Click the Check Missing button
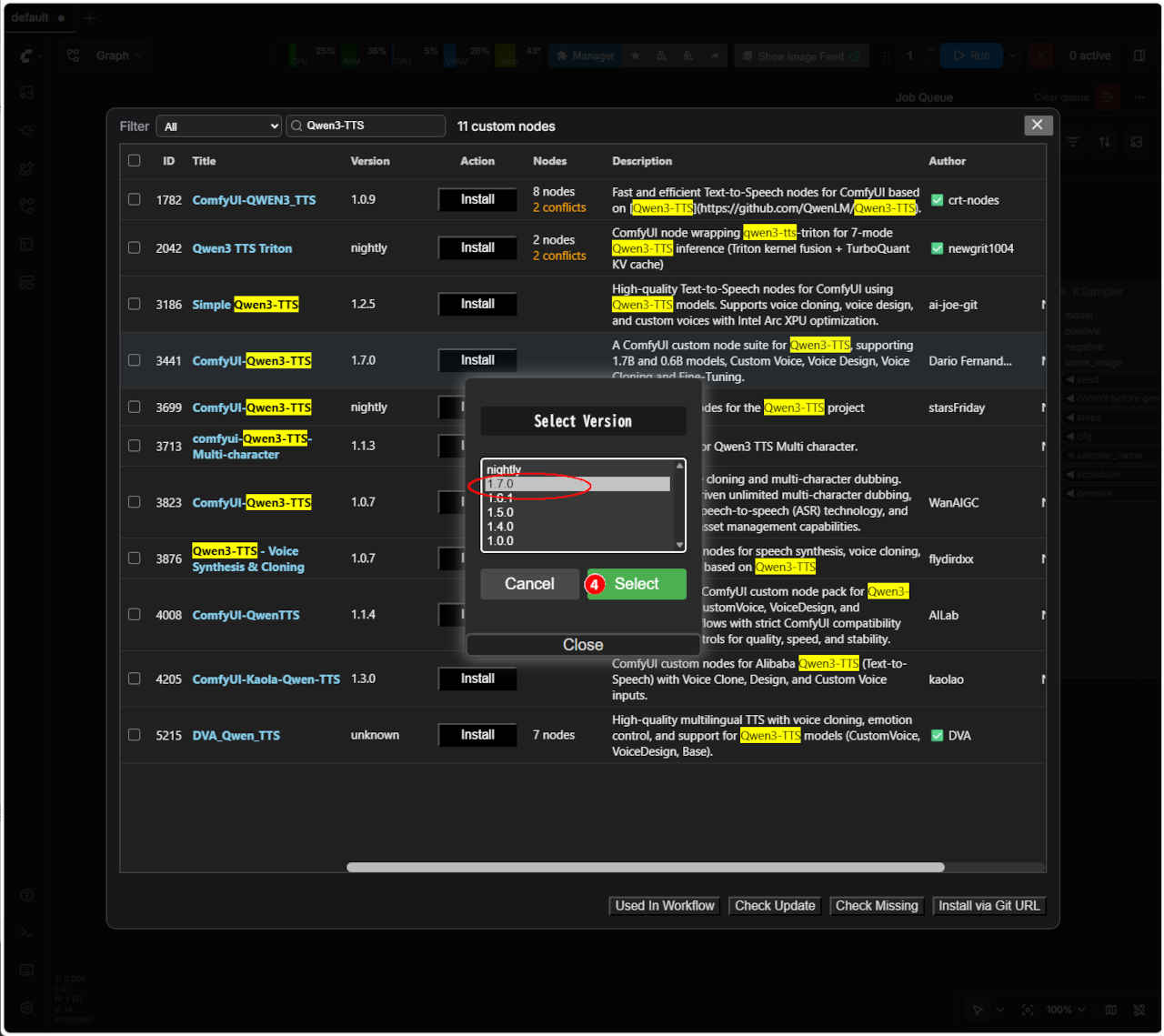This screenshot has height=1036, width=1164. tap(877, 906)
